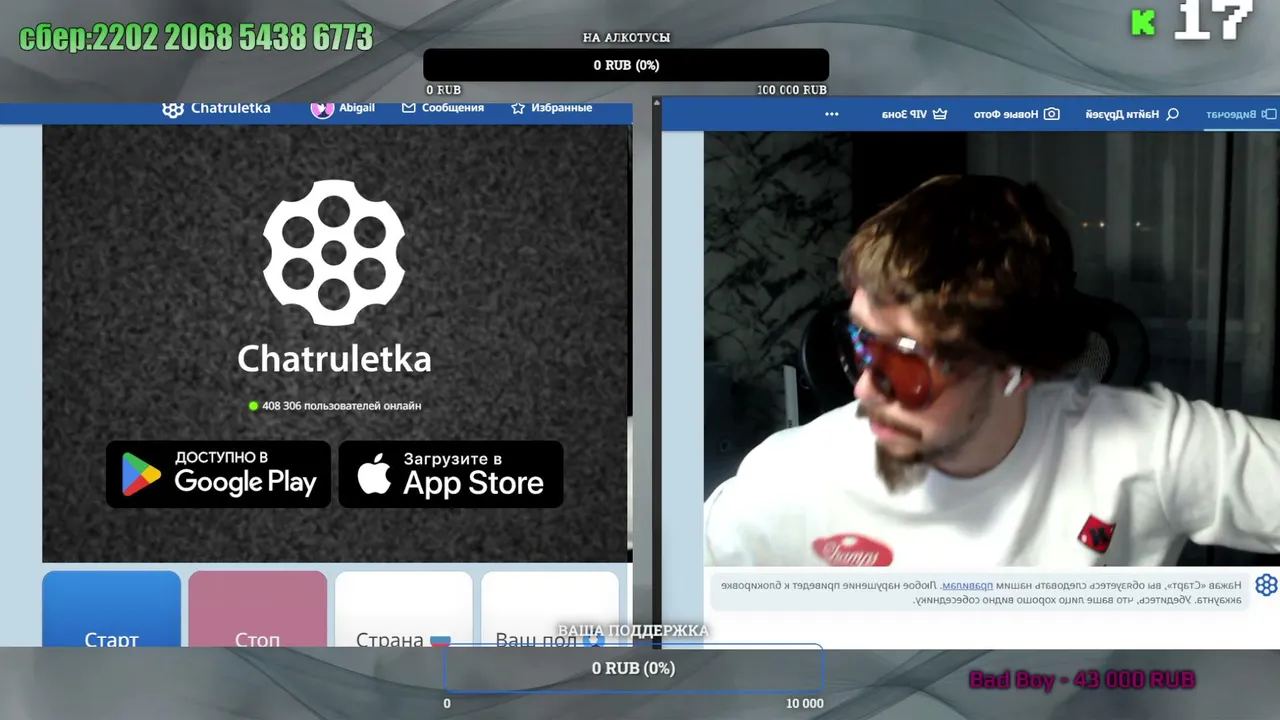Screen dimensions: 1280x720
Task: Click the magnifier icon beside mirrored Найти Друзей
Action: click(x=1173, y=114)
